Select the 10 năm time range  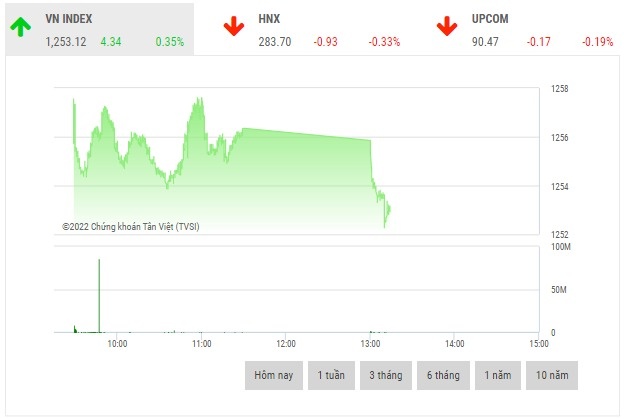click(553, 375)
